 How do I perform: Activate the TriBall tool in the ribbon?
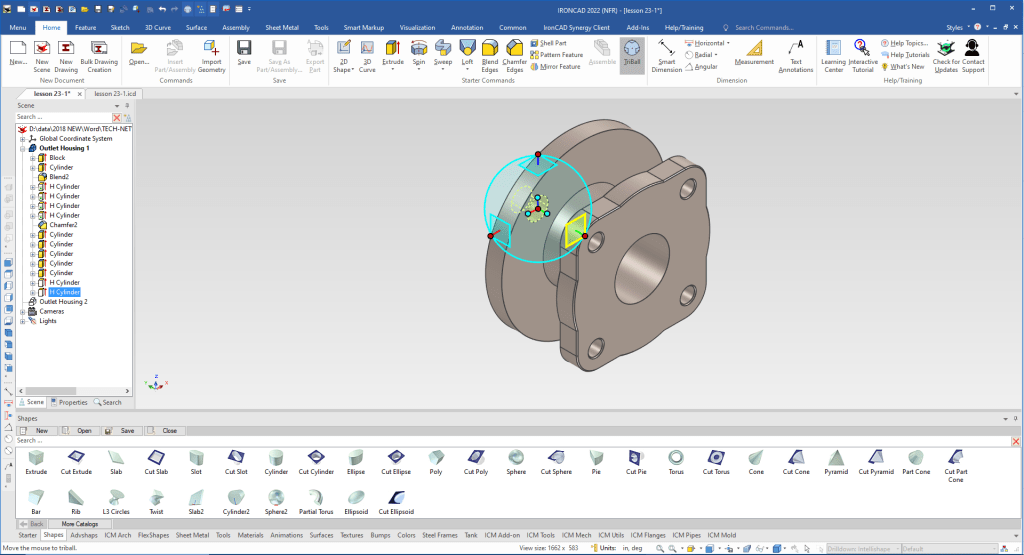[x=631, y=52]
